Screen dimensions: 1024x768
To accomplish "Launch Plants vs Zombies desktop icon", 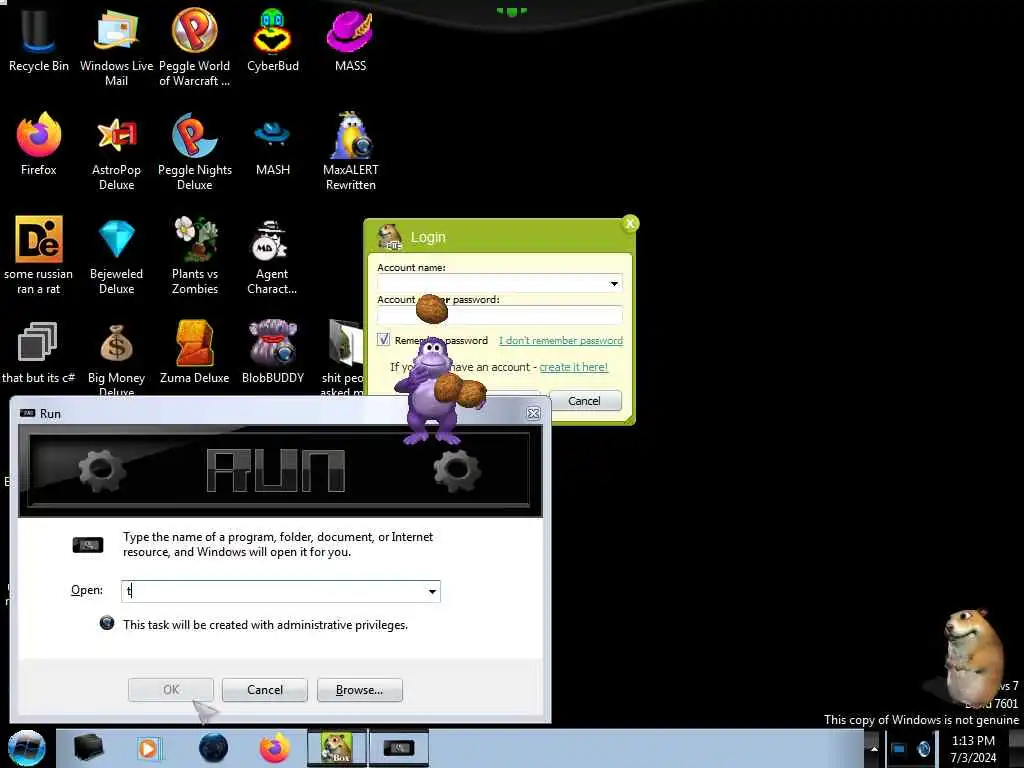I will tap(195, 255).
